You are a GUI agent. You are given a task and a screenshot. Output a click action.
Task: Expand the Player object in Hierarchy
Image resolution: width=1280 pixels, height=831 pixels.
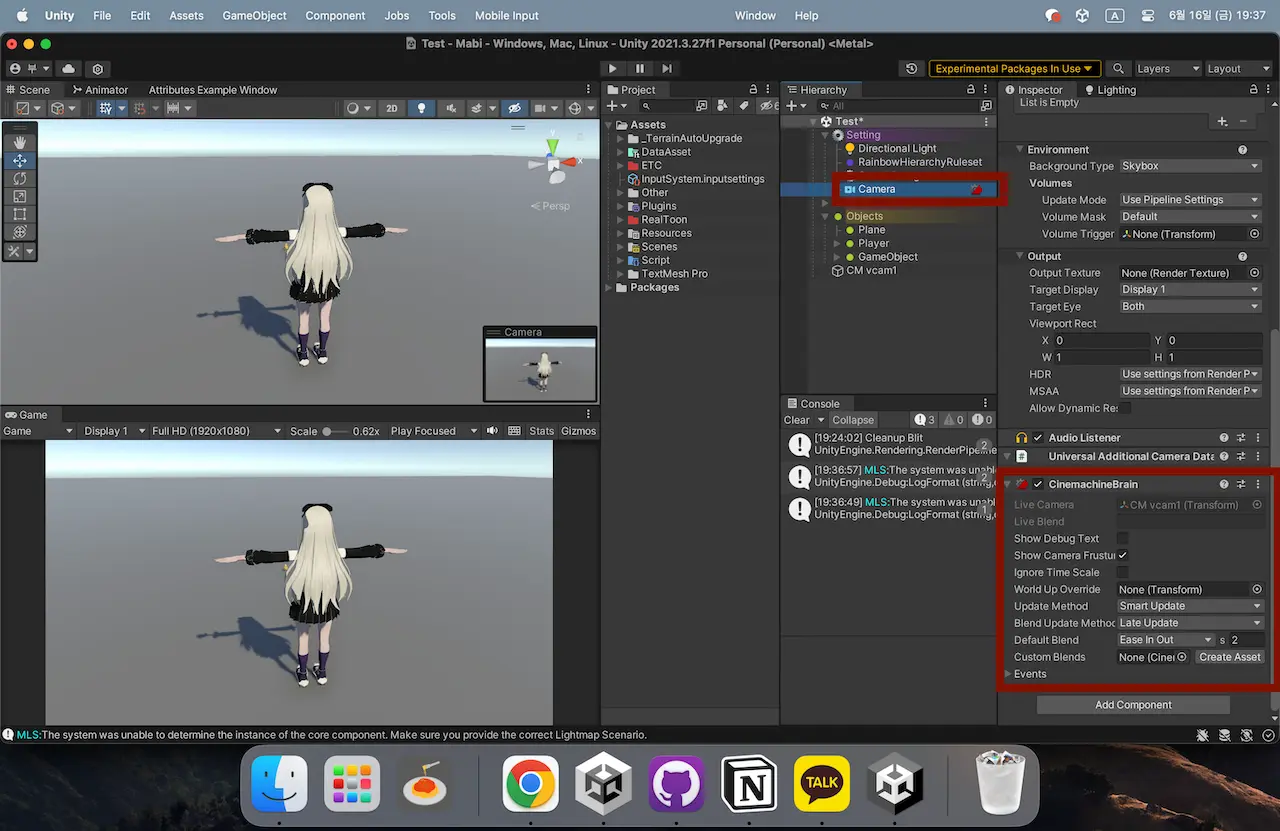tap(837, 243)
